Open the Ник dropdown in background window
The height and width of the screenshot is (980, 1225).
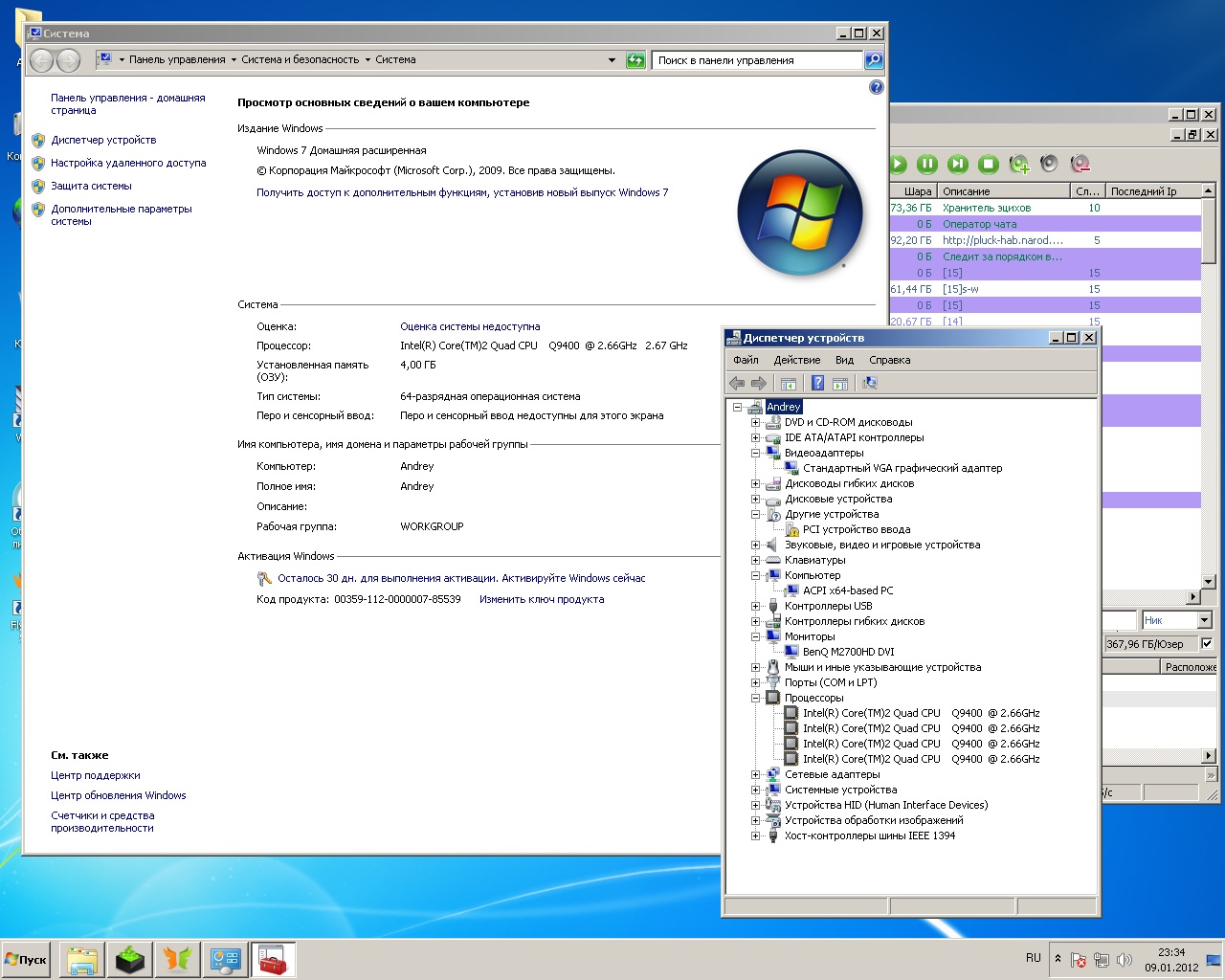pyautogui.click(x=1204, y=620)
